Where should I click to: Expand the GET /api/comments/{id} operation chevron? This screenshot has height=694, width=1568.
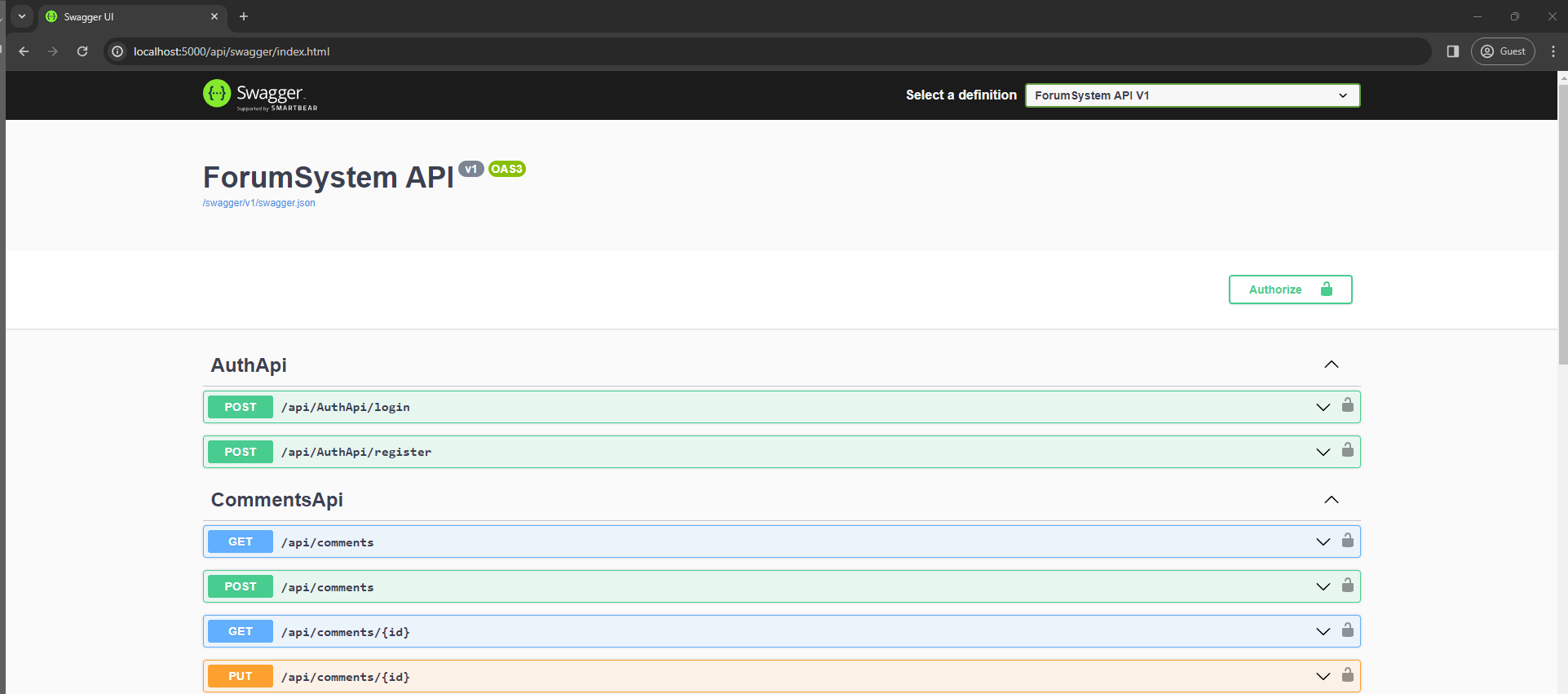[x=1323, y=631]
